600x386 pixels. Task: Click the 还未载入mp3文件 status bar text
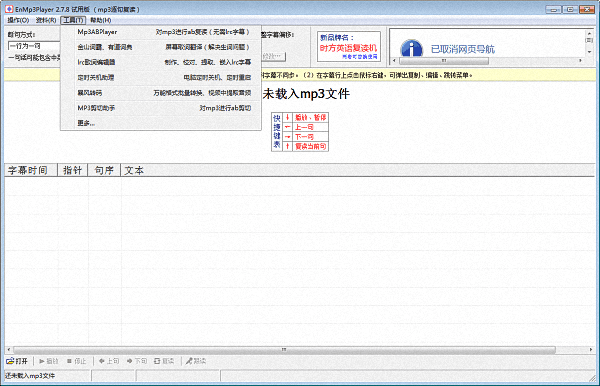[30, 376]
